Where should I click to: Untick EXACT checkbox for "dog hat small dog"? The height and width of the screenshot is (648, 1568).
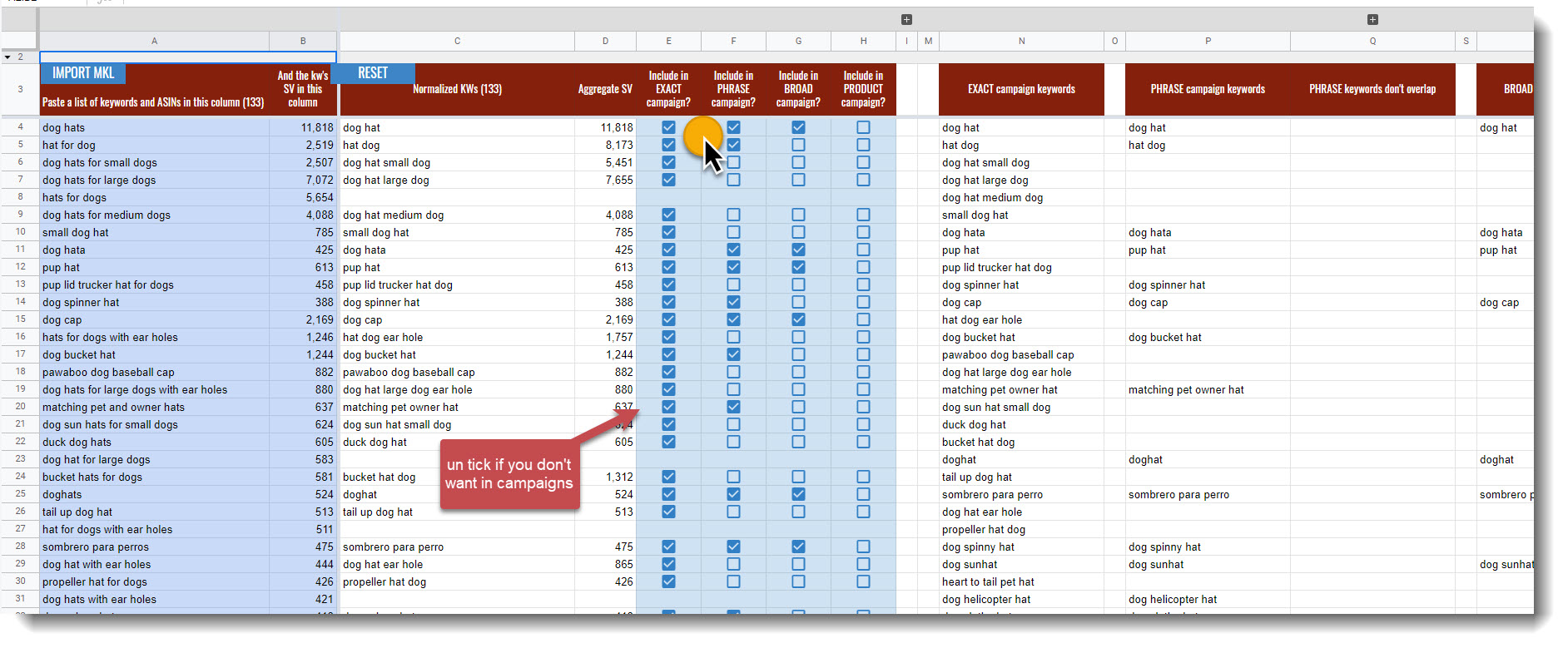pyautogui.click(x=668, y=162)
